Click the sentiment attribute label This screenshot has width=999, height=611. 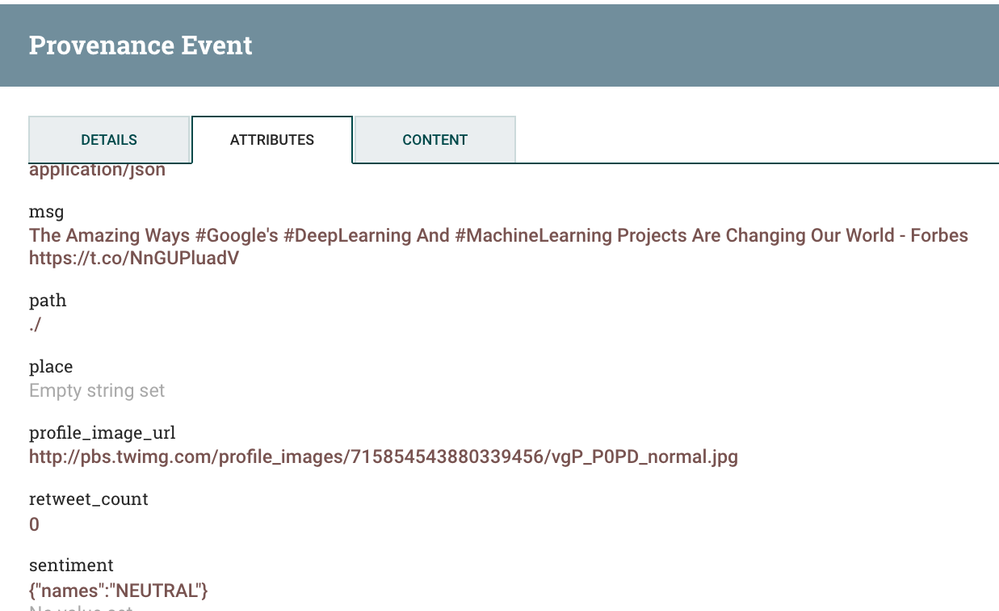71,566
